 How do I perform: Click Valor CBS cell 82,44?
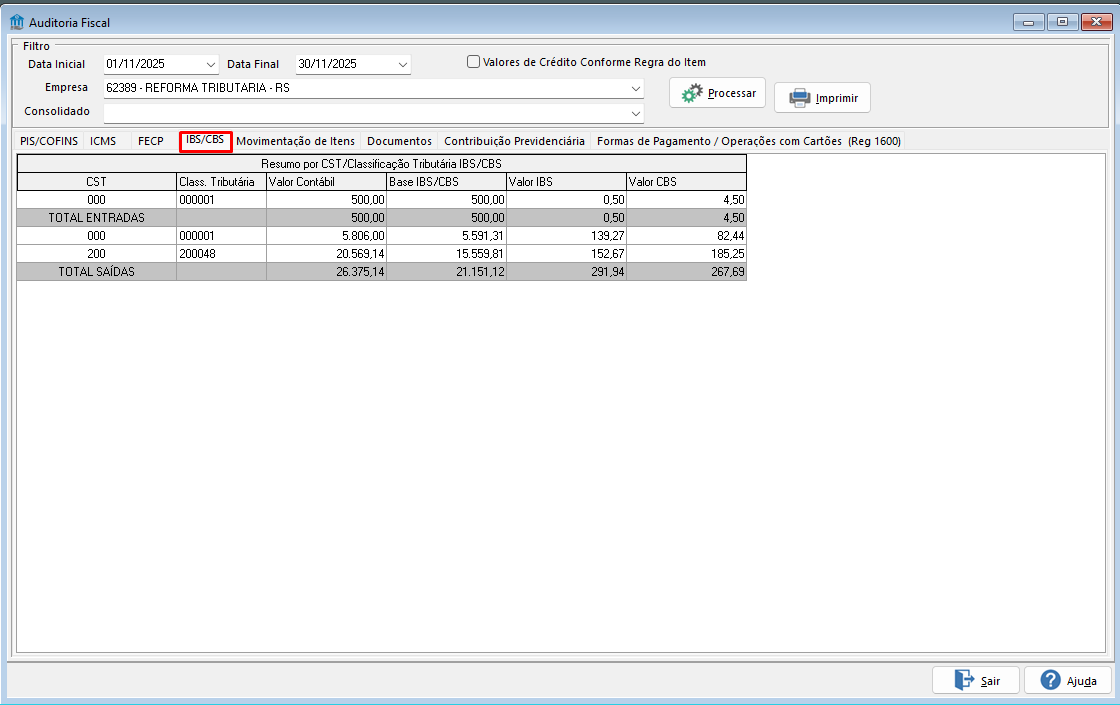pyautogui.click(x=686, y=236)
